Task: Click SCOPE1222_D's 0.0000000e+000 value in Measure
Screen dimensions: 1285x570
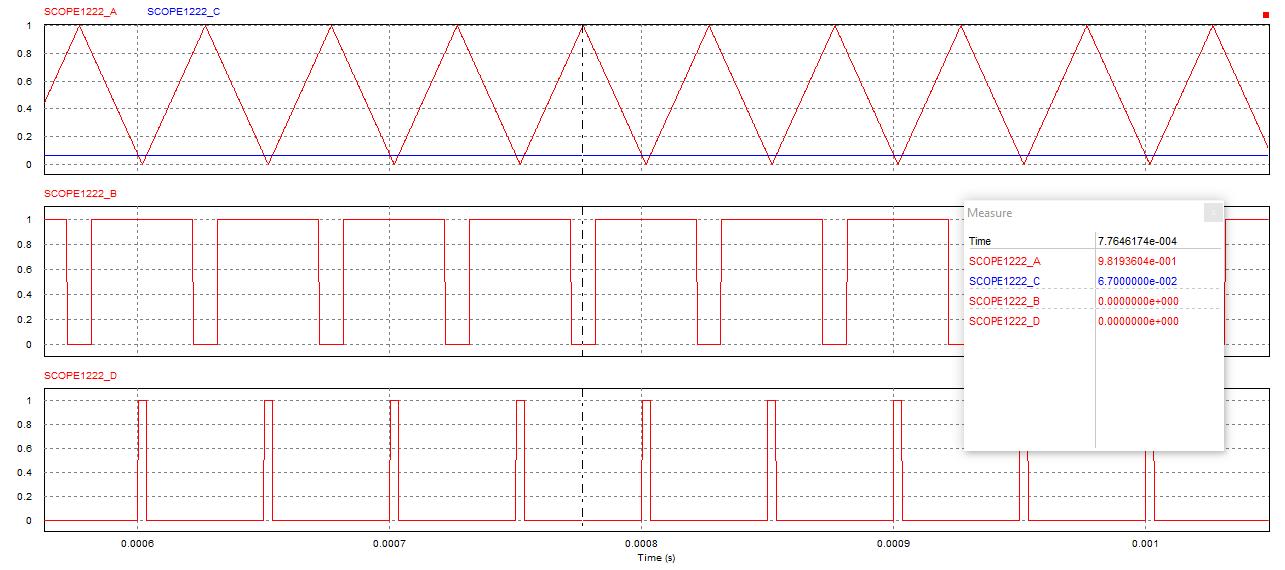Action: [1138, 321]
